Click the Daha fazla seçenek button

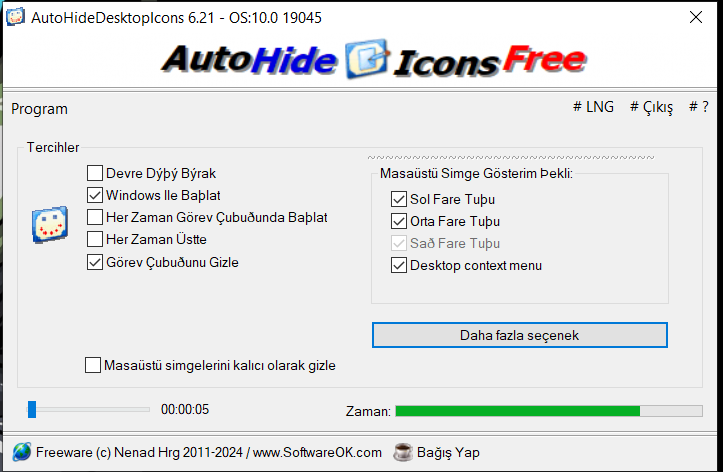[520, 335]
